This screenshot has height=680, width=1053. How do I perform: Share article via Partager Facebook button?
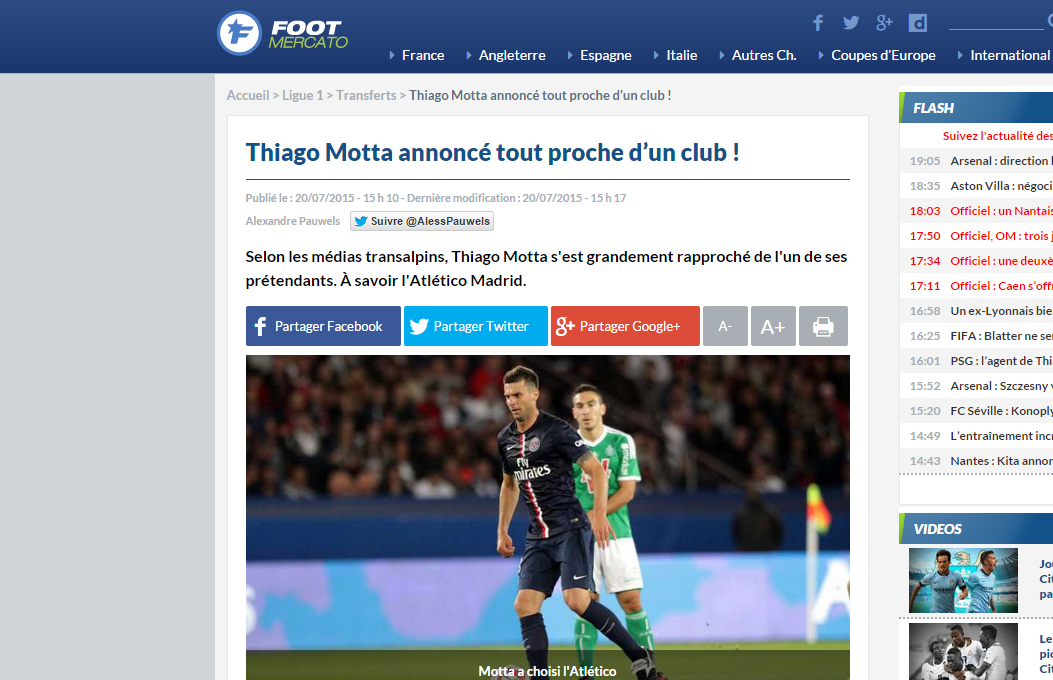pos(323,326)
